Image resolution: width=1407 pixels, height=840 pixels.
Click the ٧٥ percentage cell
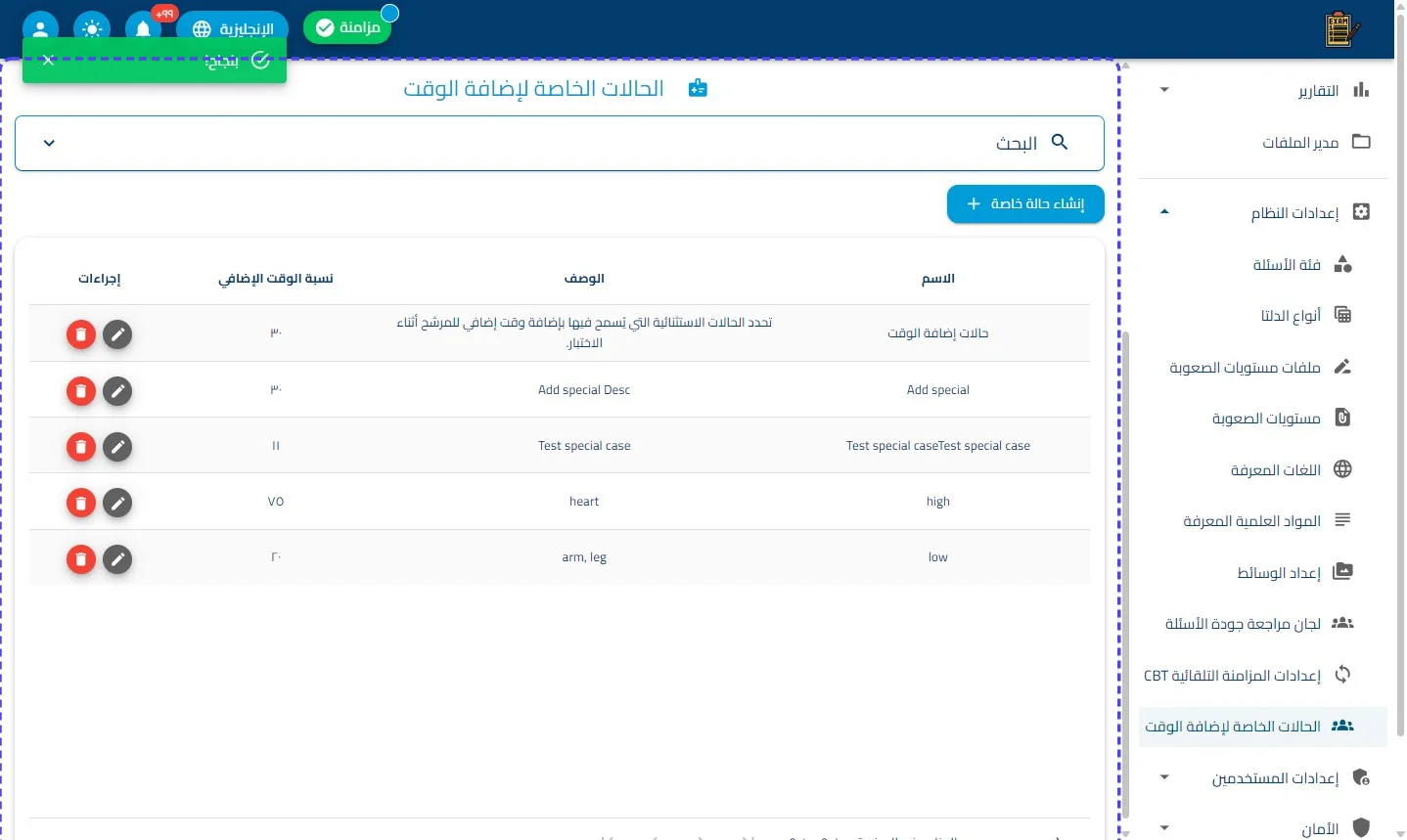[x=276, y=502]
